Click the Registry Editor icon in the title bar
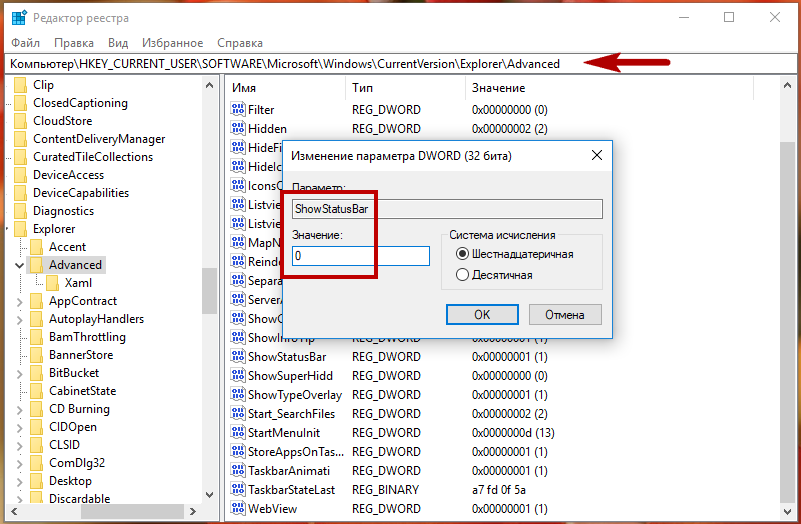 pos(19,17)
